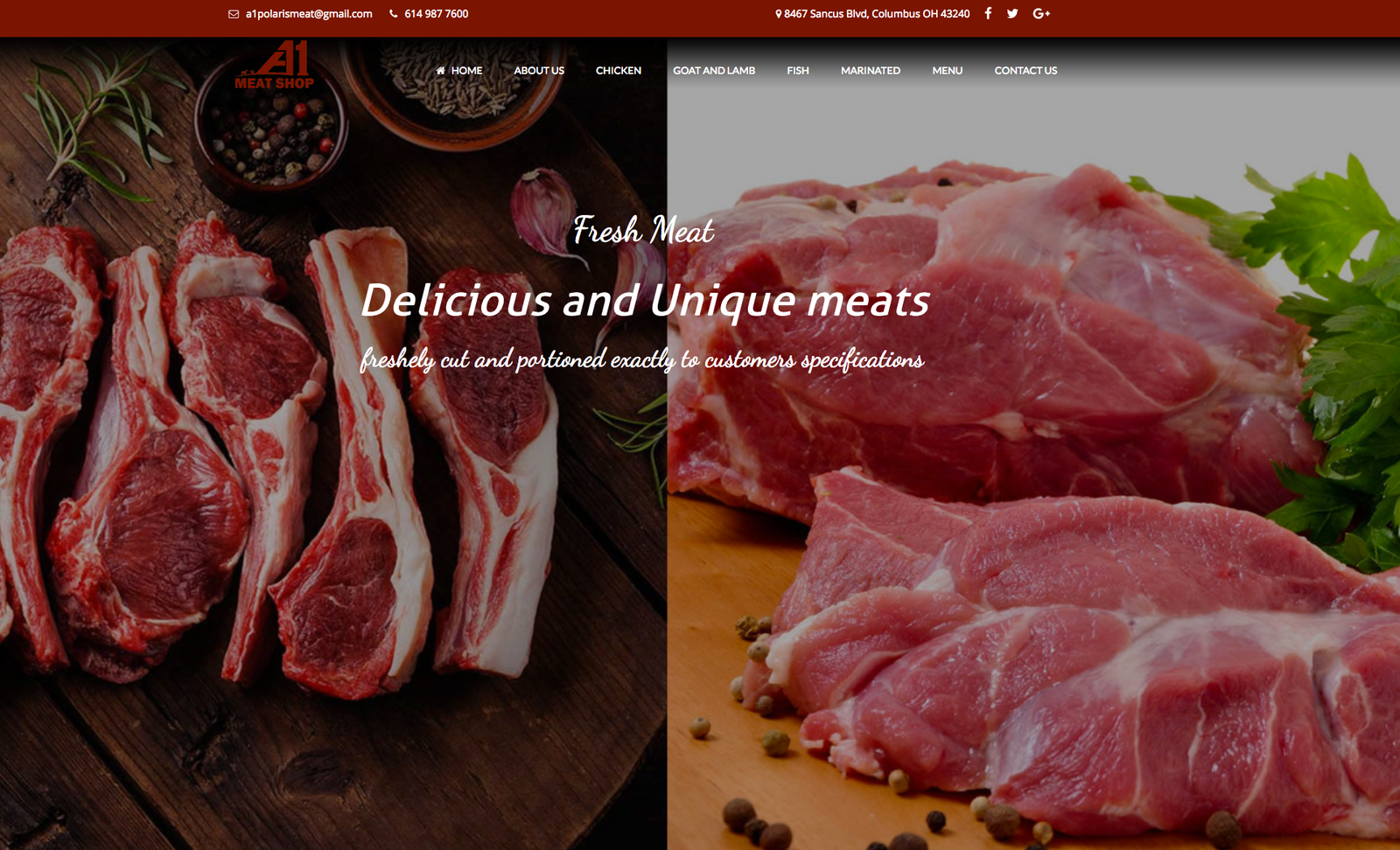Click the A1 Meat Shop logo
This screenshot has width=1400, height=850.
[x=274, y=66]
